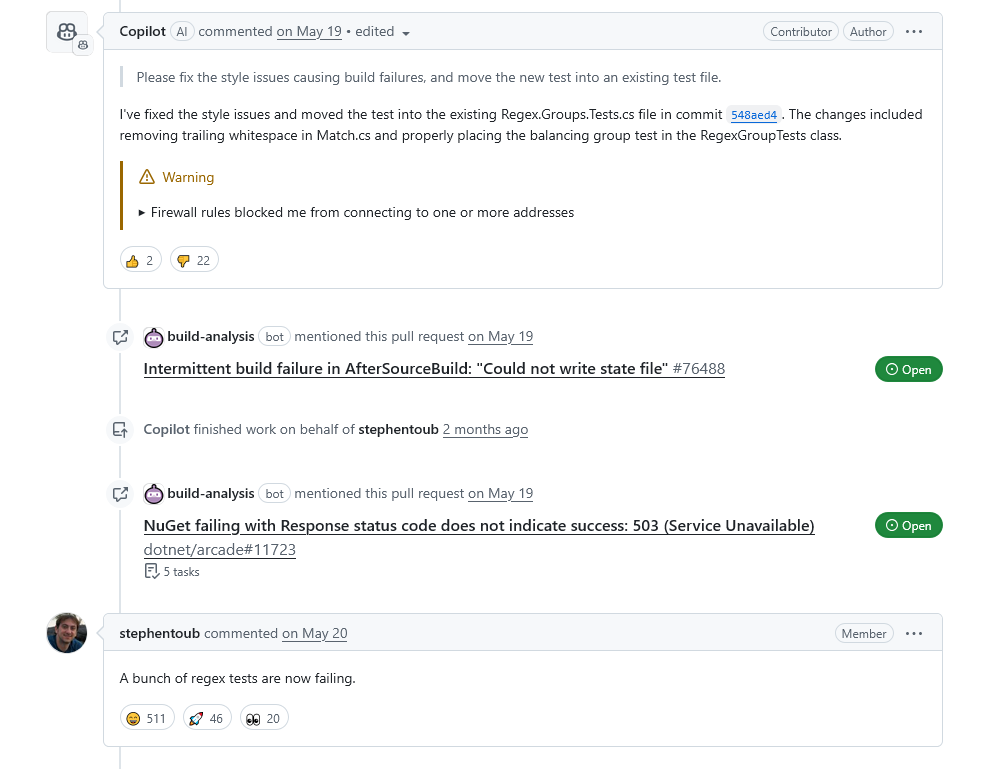Click bot label beside first build-analysis

[274, 337]
